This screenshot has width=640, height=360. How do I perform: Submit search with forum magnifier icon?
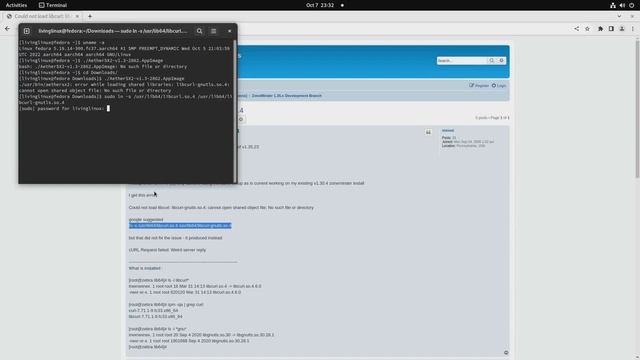pos(492,60)
